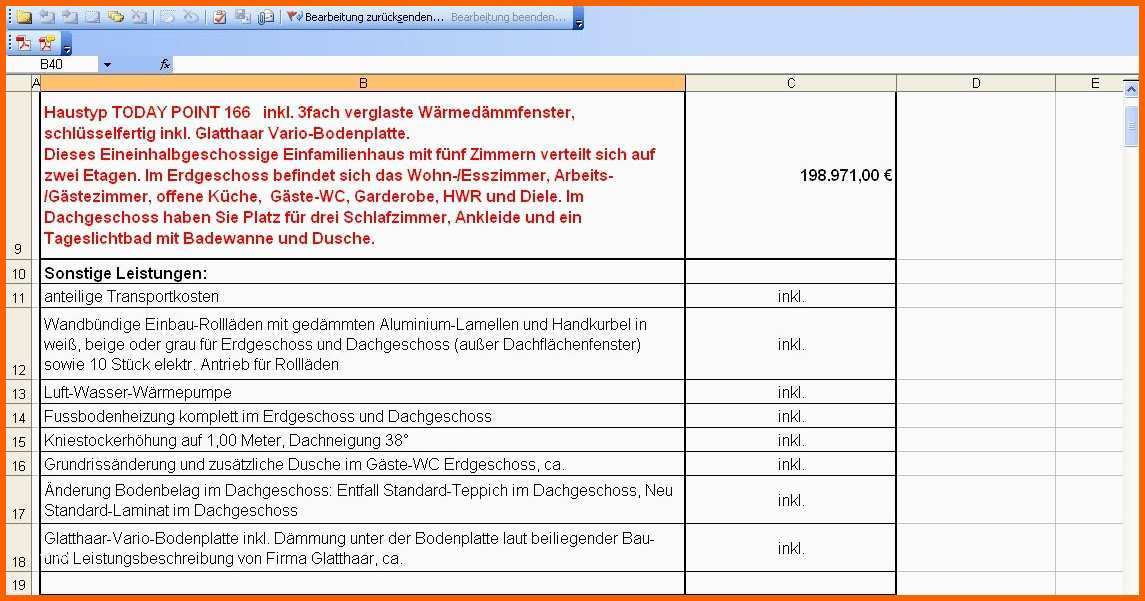Click Bearbeitung beenden button
Screen dimensions: 1145x601
click(x=508, y=17)
